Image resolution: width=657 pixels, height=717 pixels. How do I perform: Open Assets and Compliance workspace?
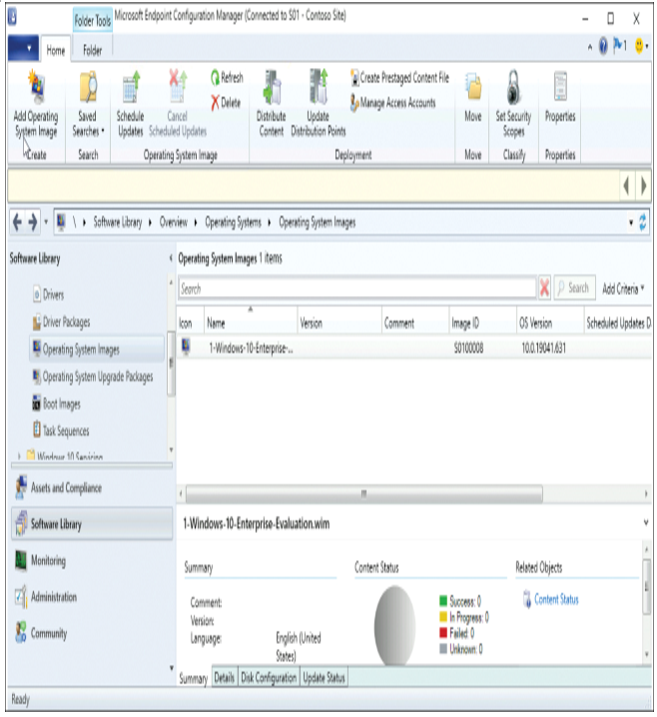click(x=92, y=488)
